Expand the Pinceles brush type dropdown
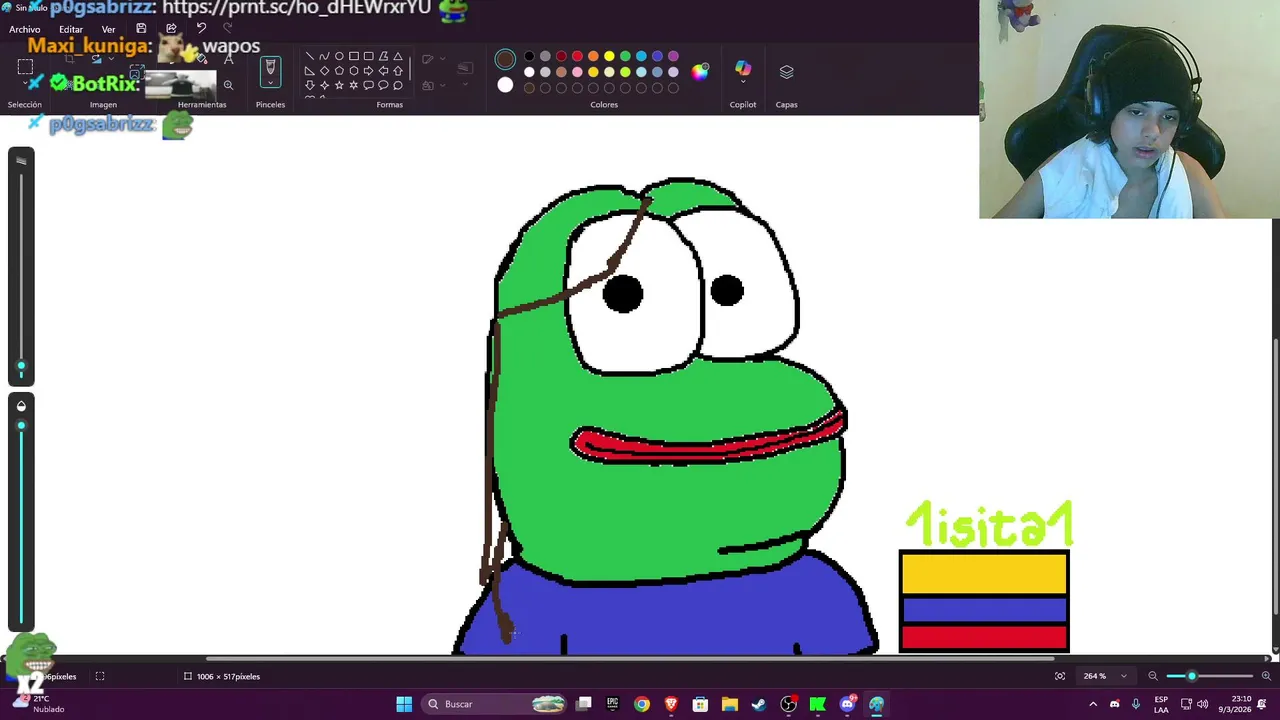This screenshot has width=1280, height=720. tap(270, 84)
